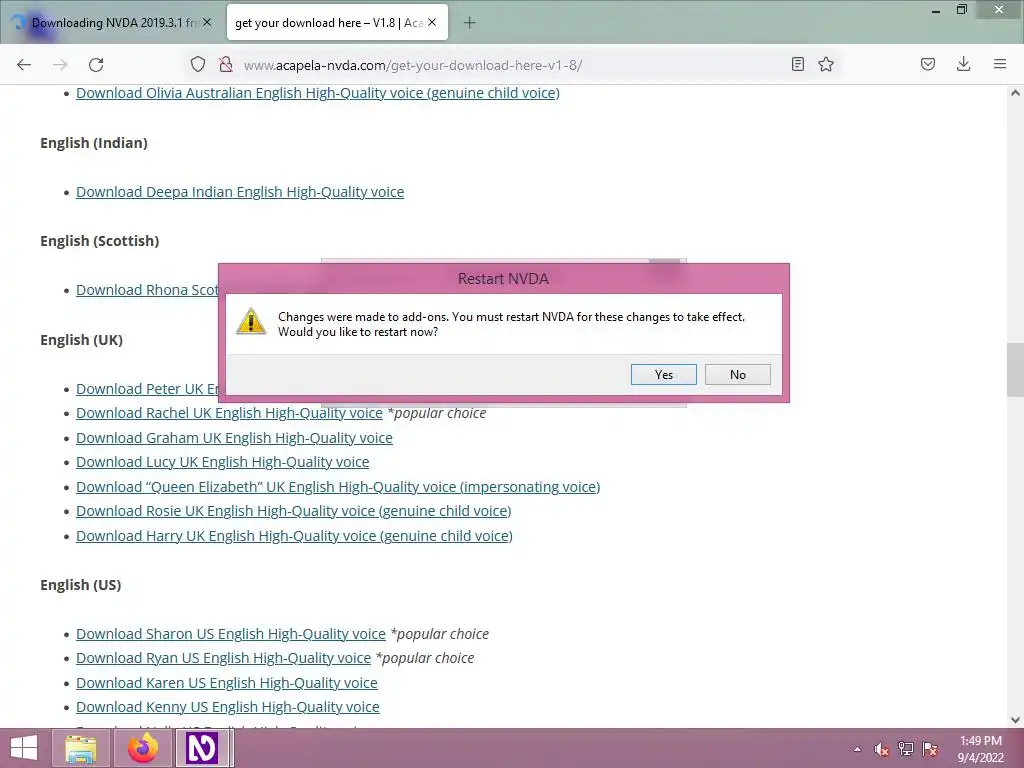Screen dimensions: 1024x768
Task: Open Download Ryan US English voice link
Action: click(x=223, y=658)
